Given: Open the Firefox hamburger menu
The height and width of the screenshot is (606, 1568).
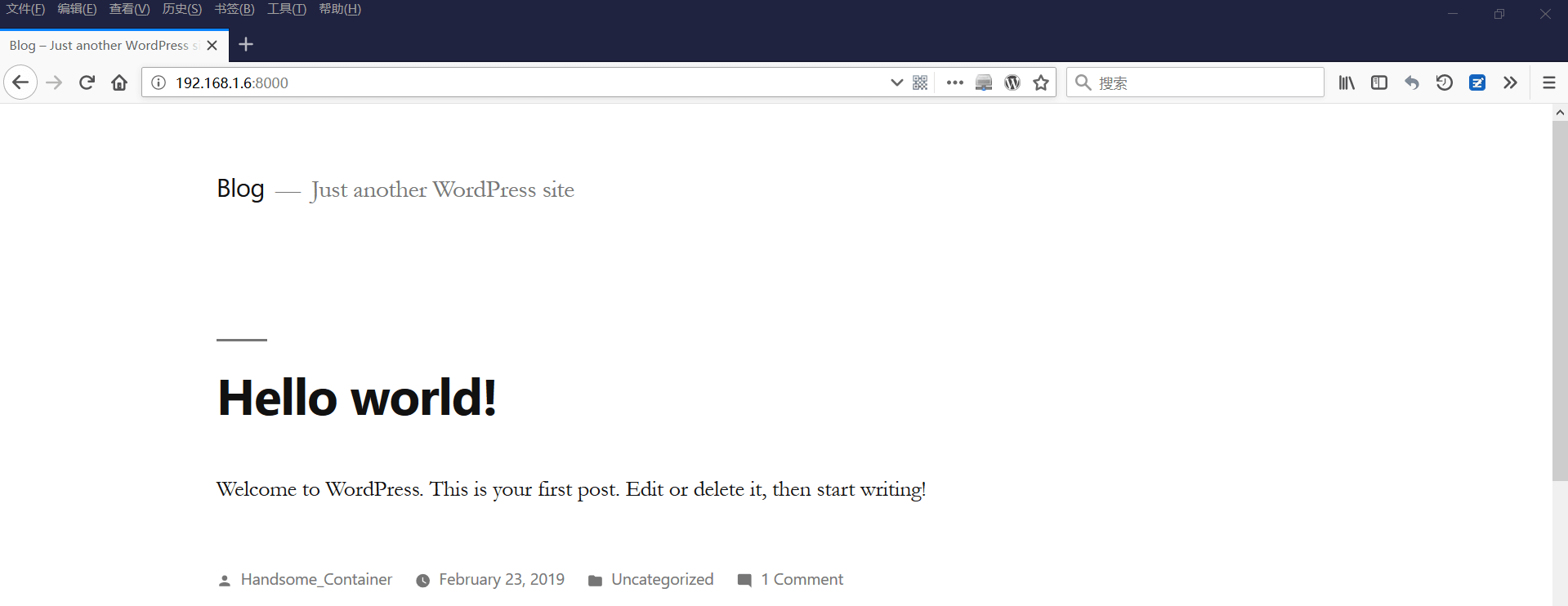Looking at the screenshot, I should [1548, 82].
